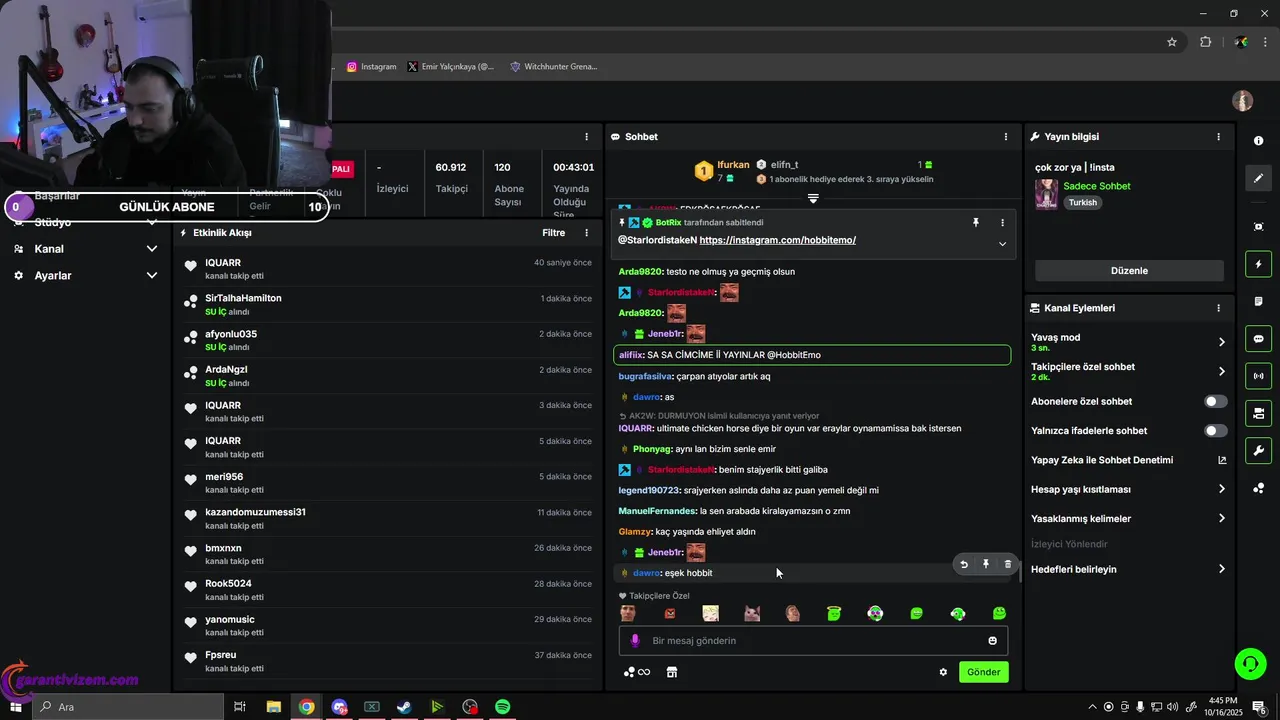This screenshot has height=720, width=1280.
Task: Open the info icon in right sidebar
Action: (1258, 141)
